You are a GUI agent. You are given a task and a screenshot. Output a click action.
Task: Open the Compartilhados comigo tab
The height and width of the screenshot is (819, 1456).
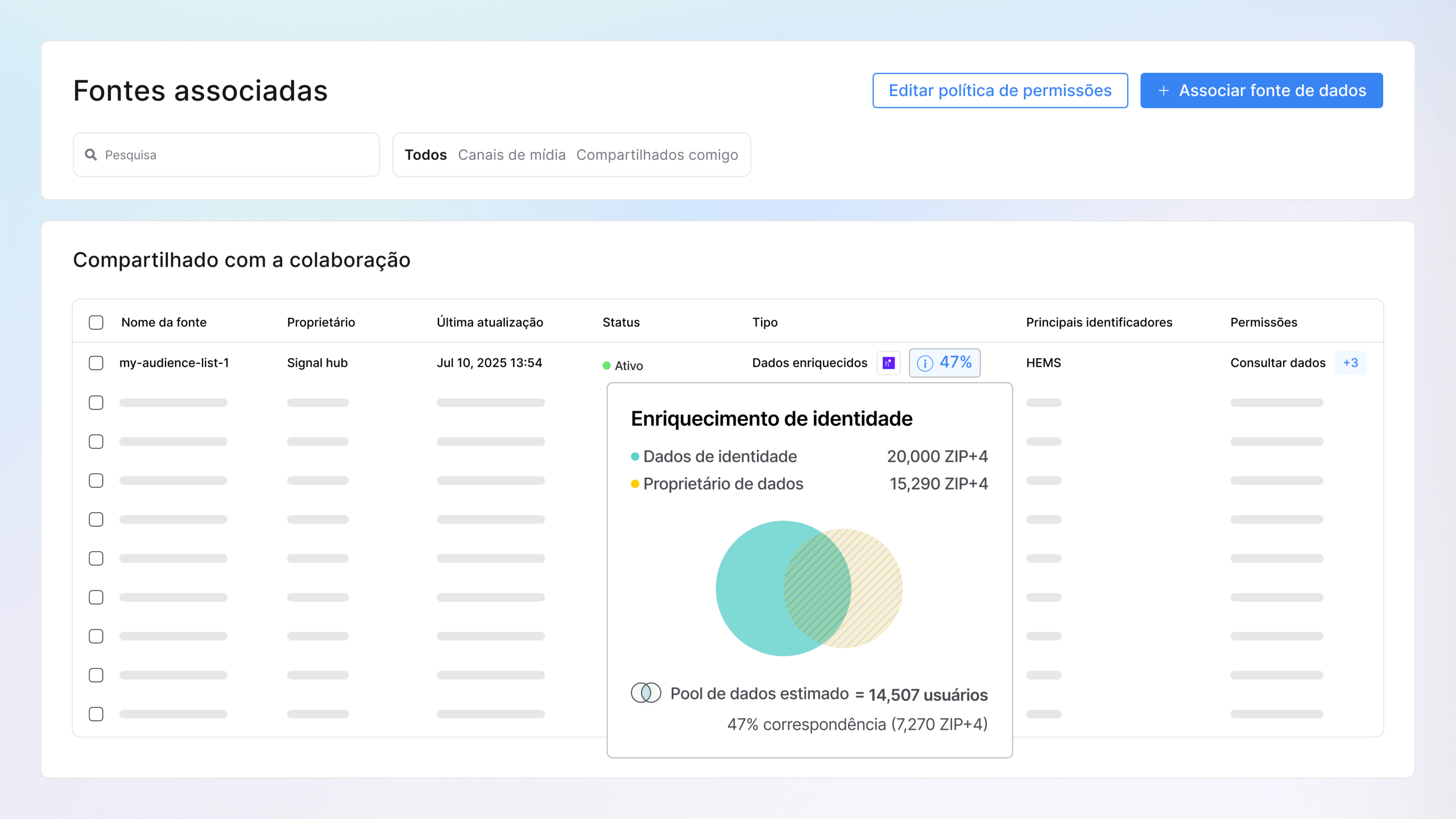coord(657,154)
